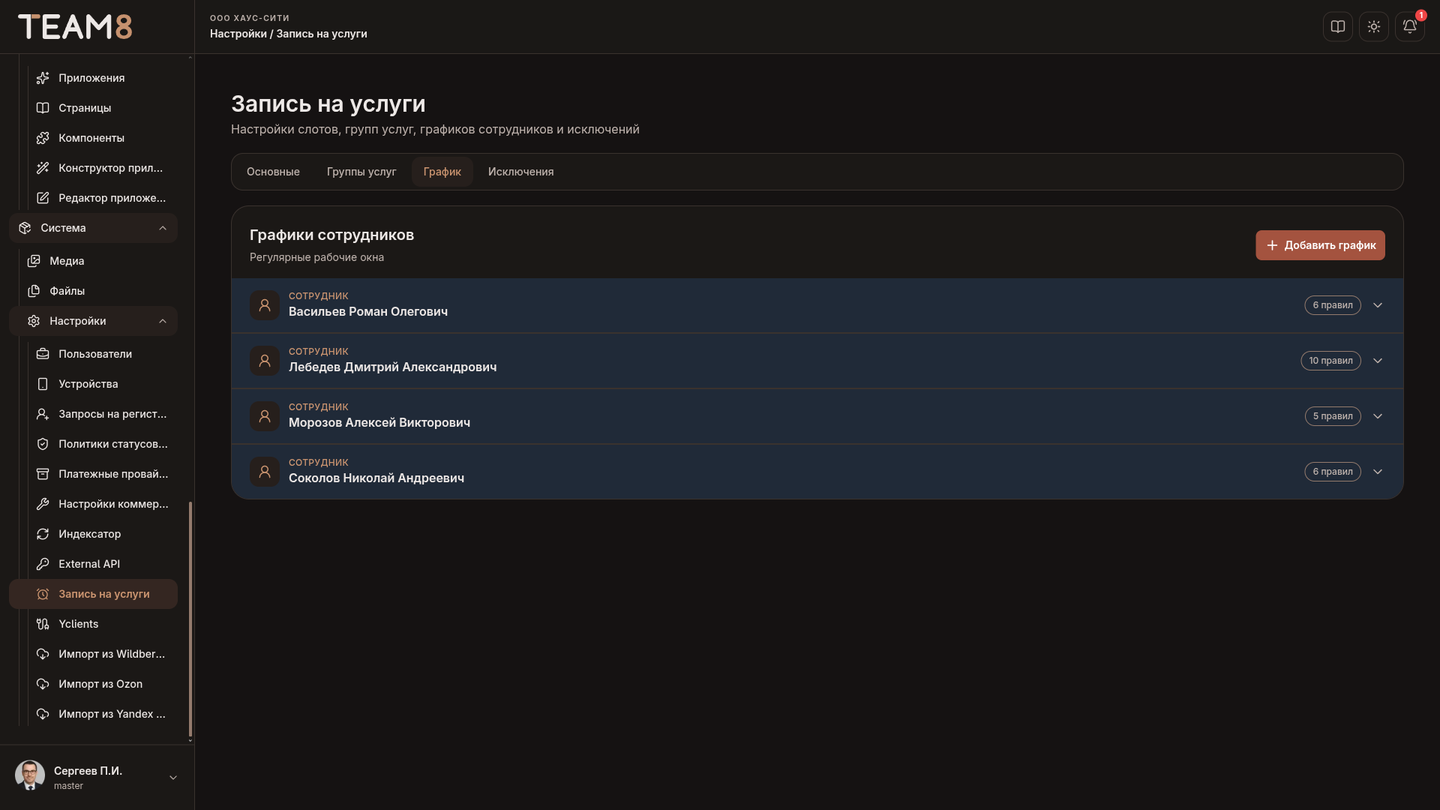Screen dimensions: 1440x810
Task: Expand Соколов Николай Андреевич schedule chevron
Action: pos(1378,472)
